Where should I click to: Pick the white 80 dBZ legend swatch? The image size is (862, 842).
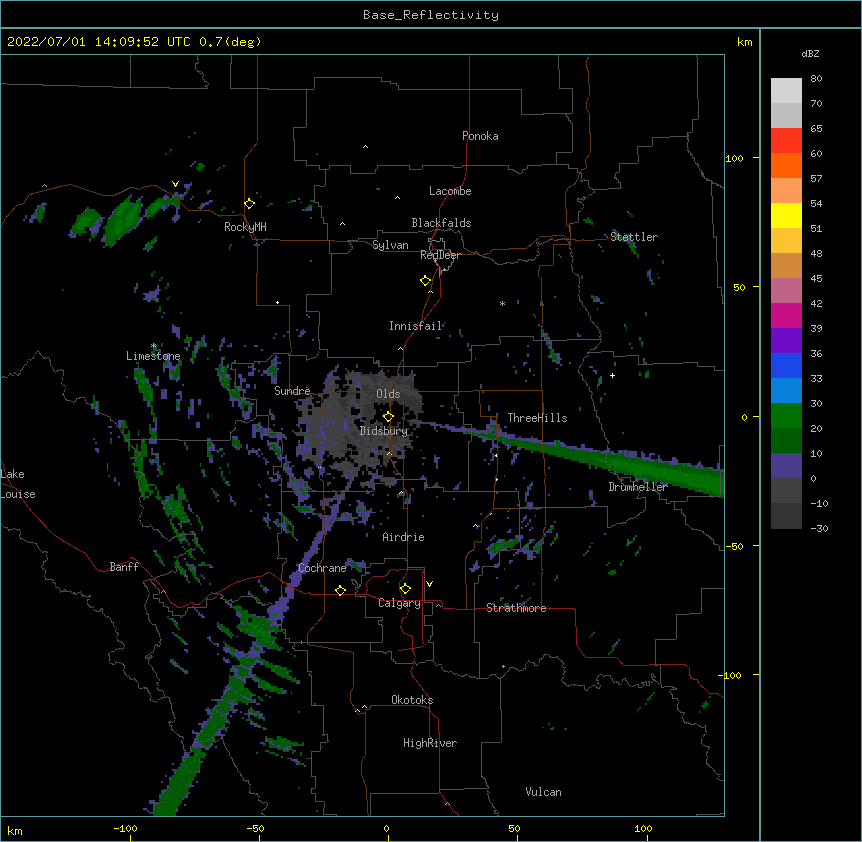coord(786,90)
